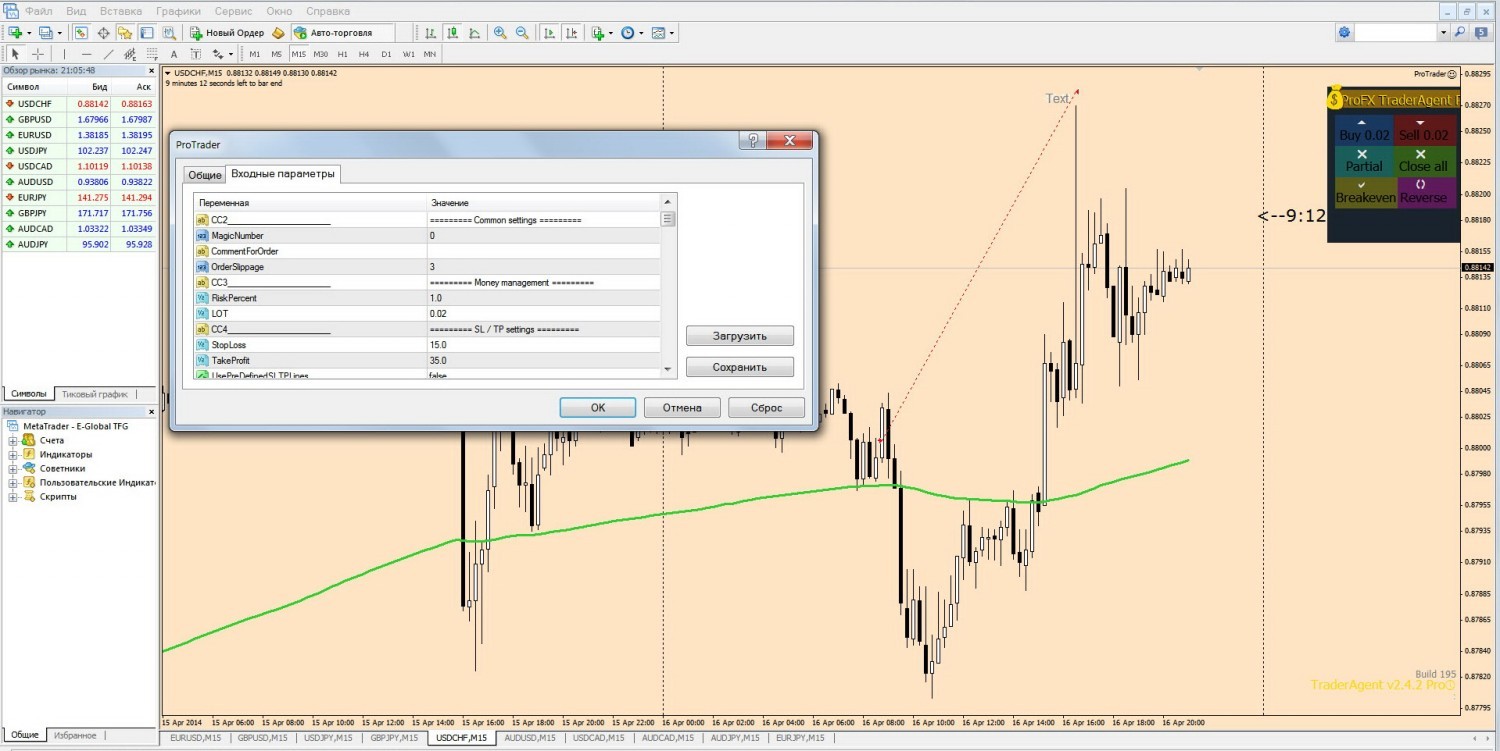Confirm ProTrader dialog with OK
Image resolution: width=1500 pixels, height=751 pixels.
click(x=598, y=407)
